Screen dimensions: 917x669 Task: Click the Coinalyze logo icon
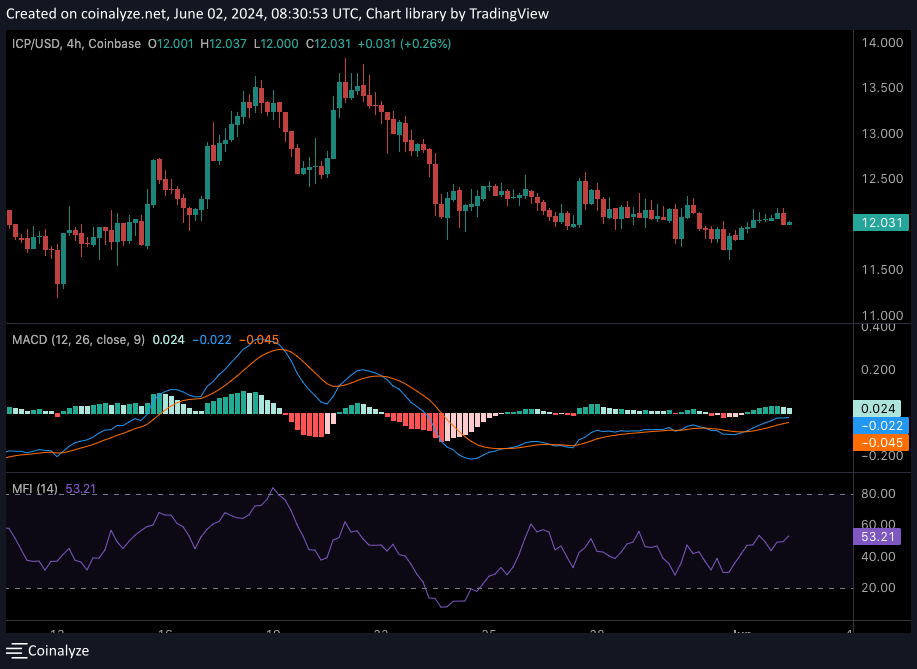coord(15,651)
